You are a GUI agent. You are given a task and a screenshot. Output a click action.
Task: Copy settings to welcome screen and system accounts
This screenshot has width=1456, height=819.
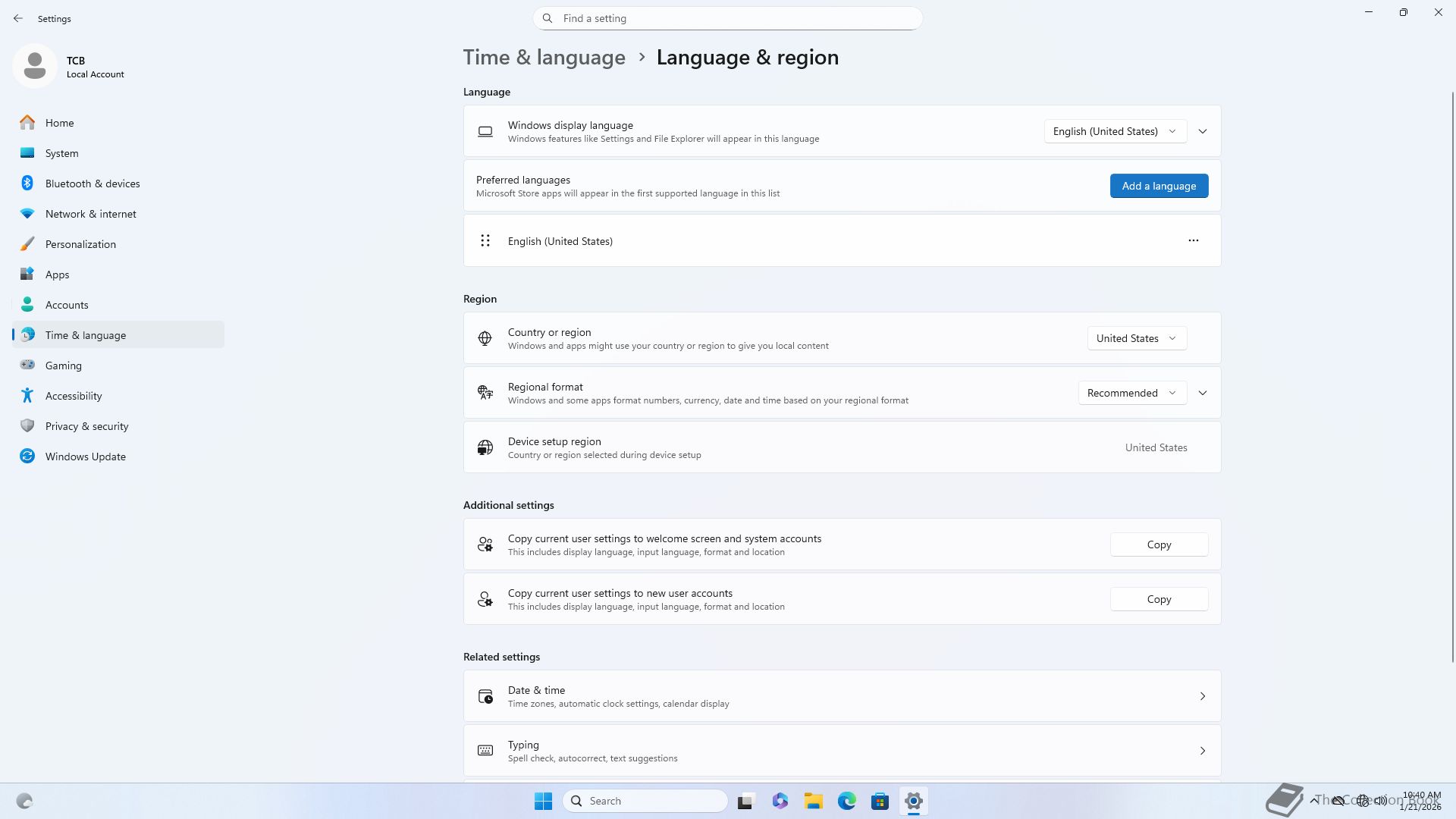tap(1159, 544)
